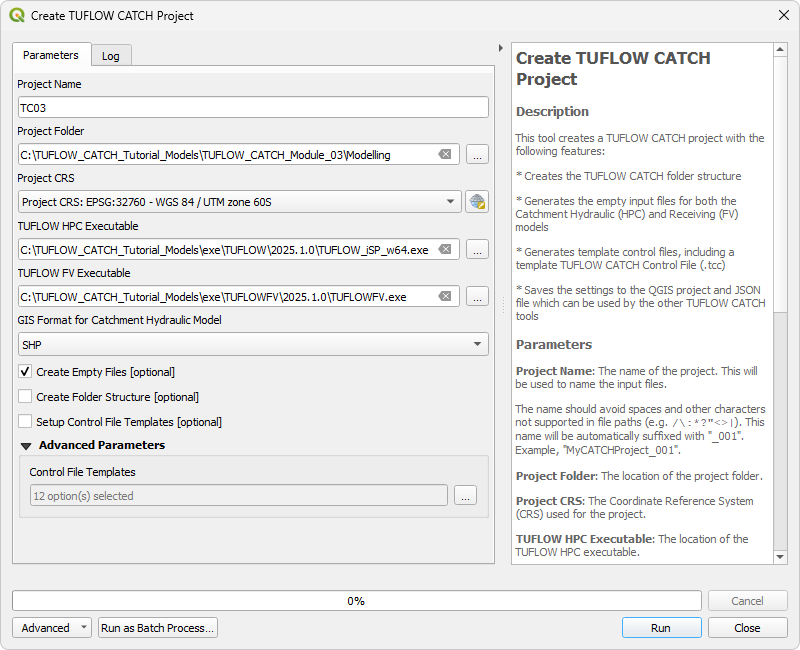Image resolution: width=800 pixels, height=650 pixels.
Task: Browse for the Project Folder
Action: (477, 155)
